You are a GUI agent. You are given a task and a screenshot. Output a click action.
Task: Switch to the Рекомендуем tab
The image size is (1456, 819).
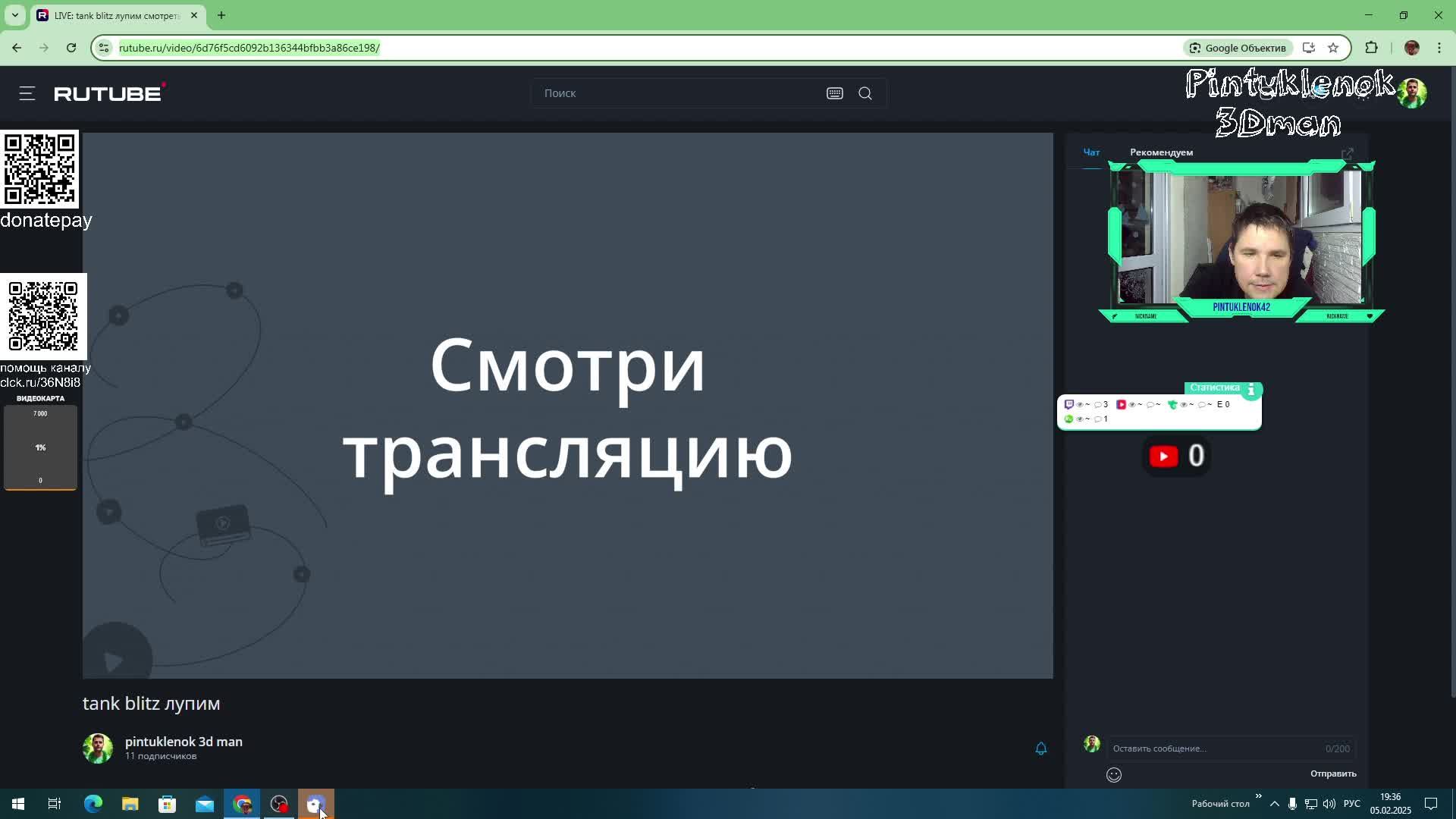[x=1161, y=152]
